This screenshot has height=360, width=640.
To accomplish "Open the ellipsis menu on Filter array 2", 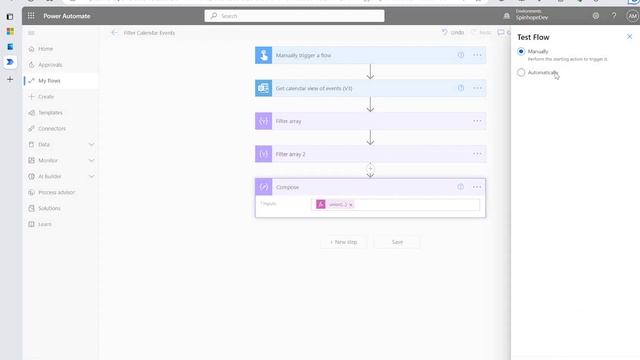I will point(477,154).
